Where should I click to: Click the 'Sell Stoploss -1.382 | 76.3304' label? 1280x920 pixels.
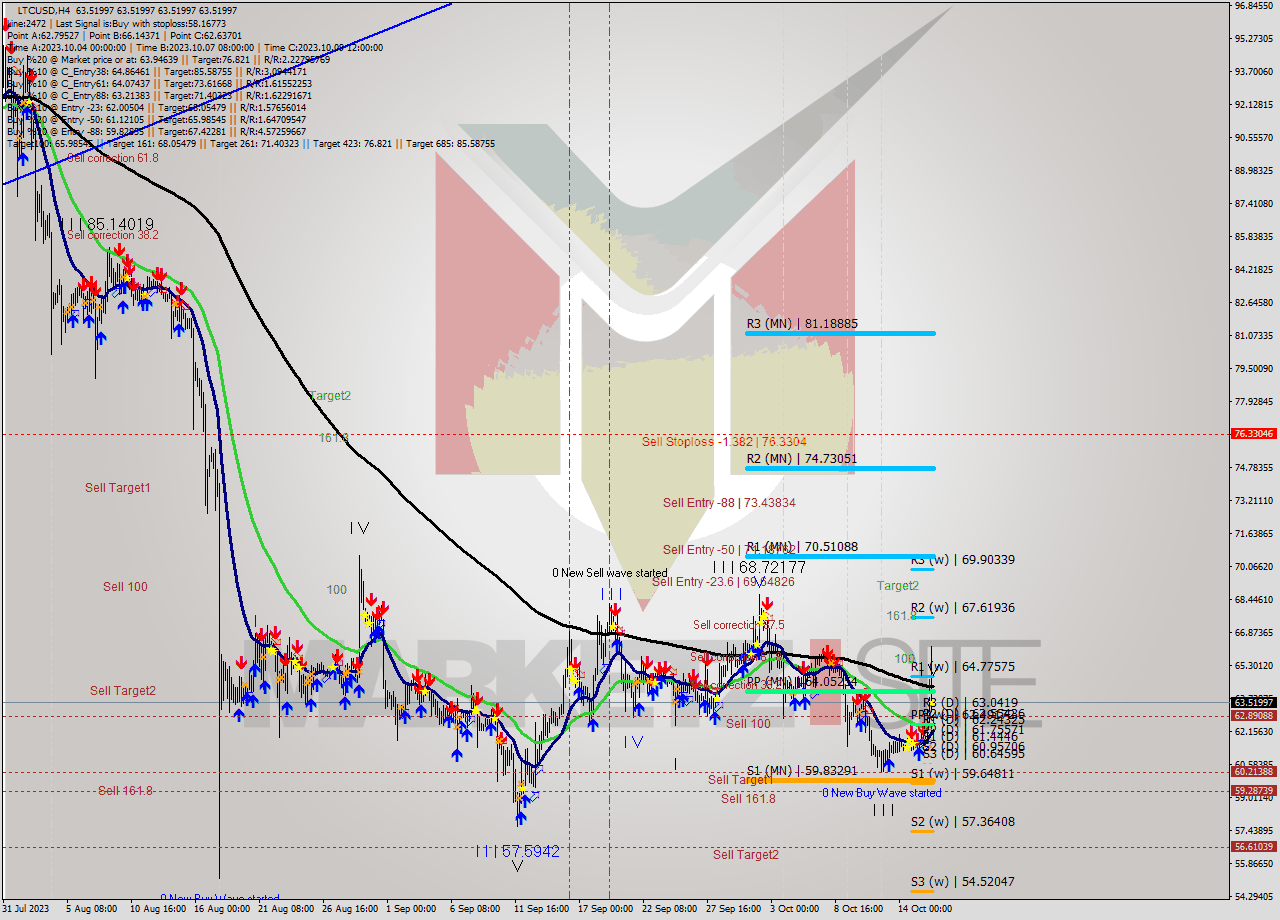[x=724, y=441]
